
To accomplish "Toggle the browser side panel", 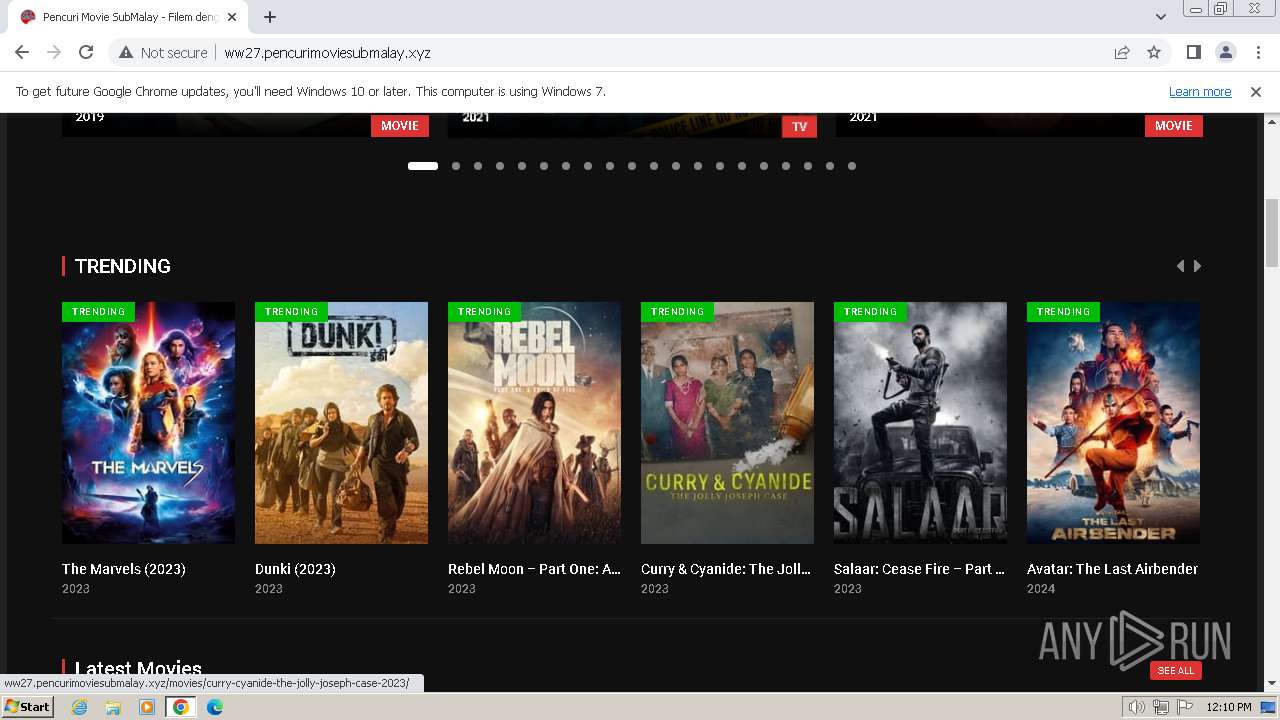I will click(1193, 52).
